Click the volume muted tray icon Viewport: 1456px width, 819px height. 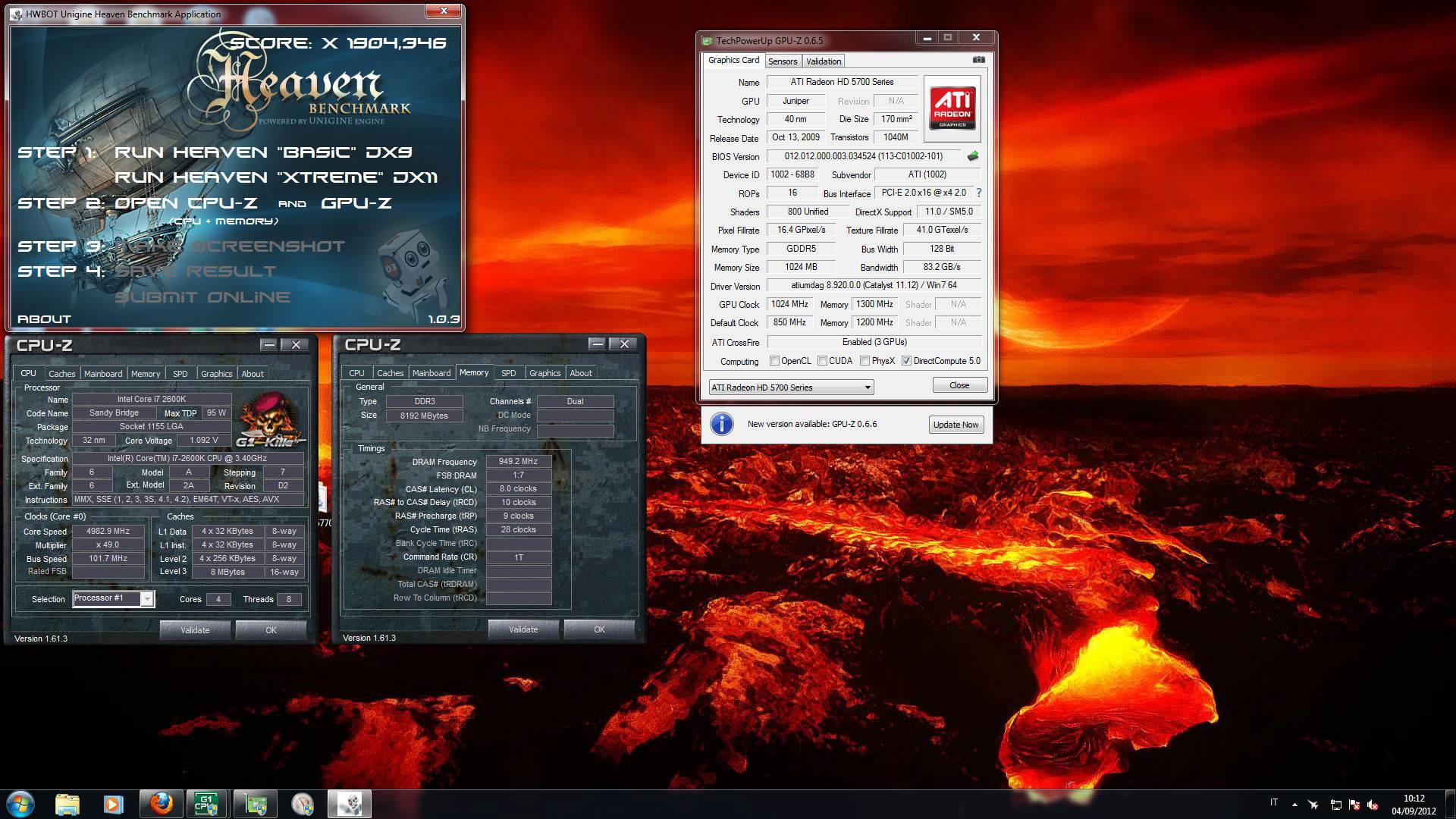pos(1373,805)
